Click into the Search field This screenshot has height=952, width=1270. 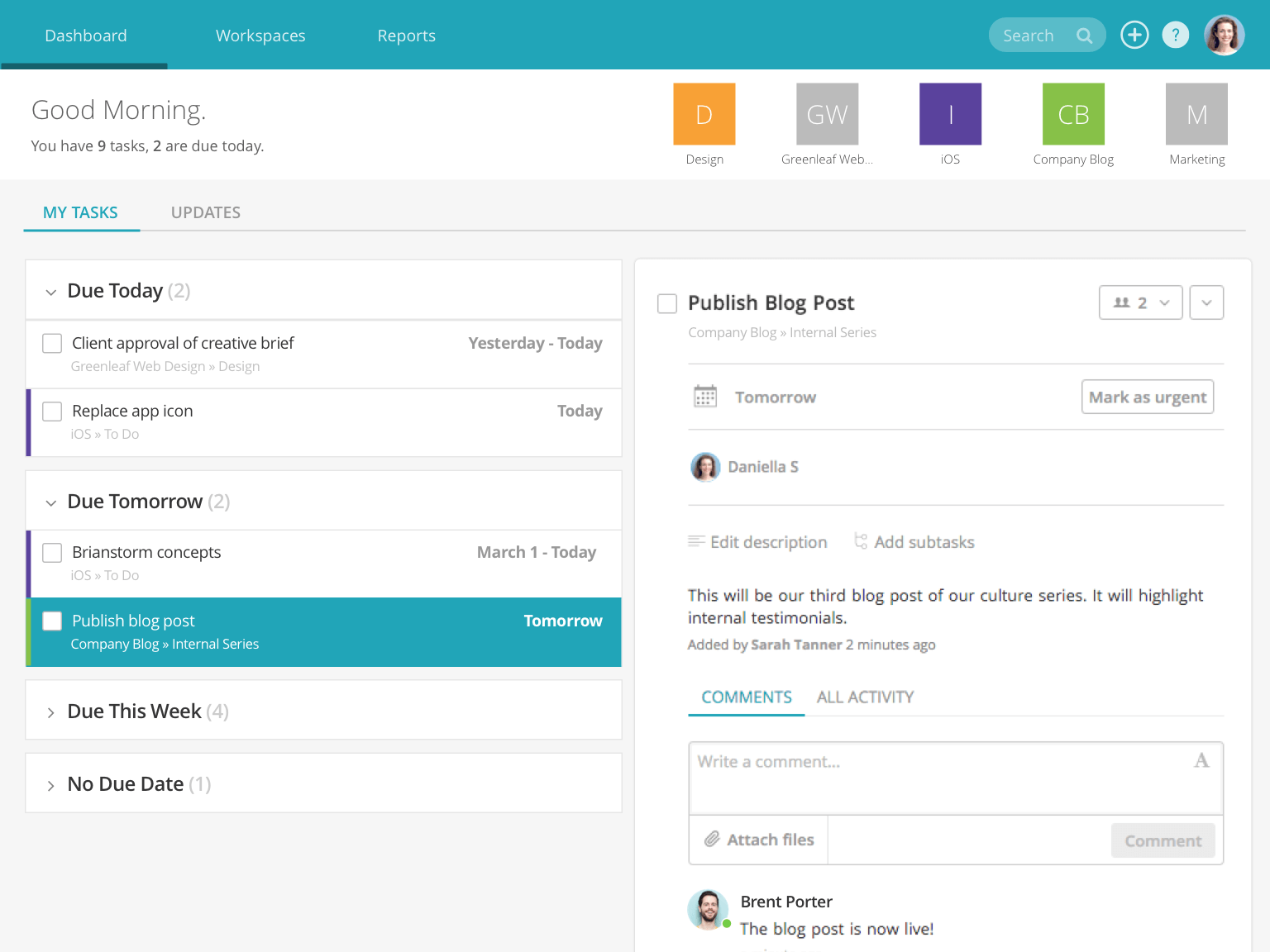[x=1047, y=35]
